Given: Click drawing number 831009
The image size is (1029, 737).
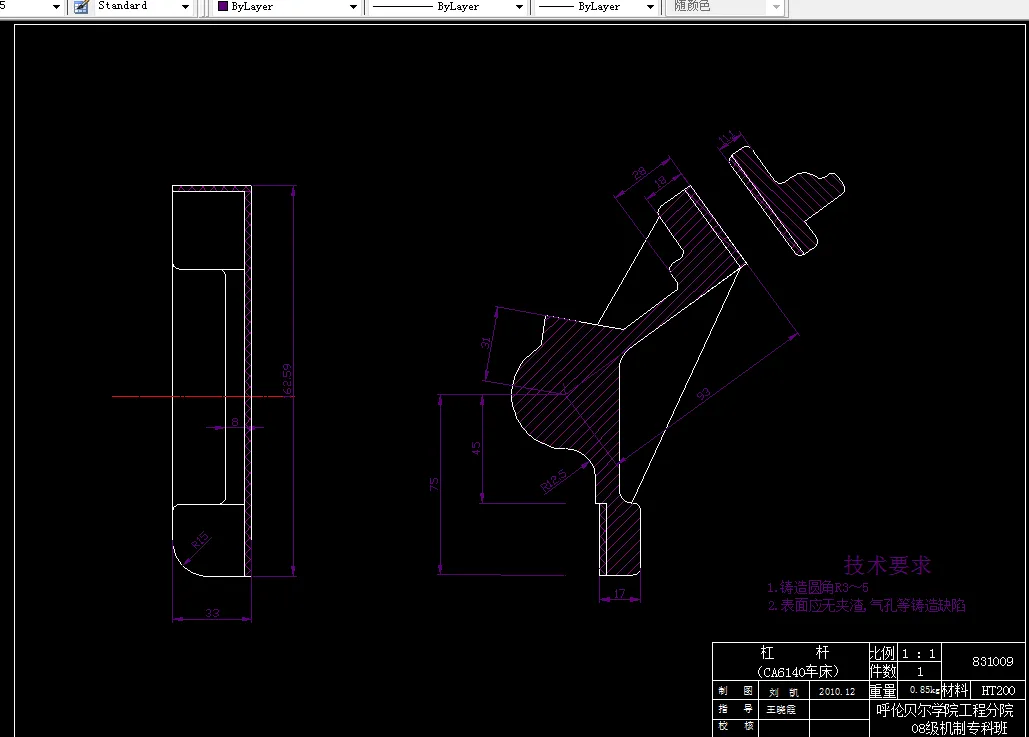Looking at the screenshot, I should (992, 662).
